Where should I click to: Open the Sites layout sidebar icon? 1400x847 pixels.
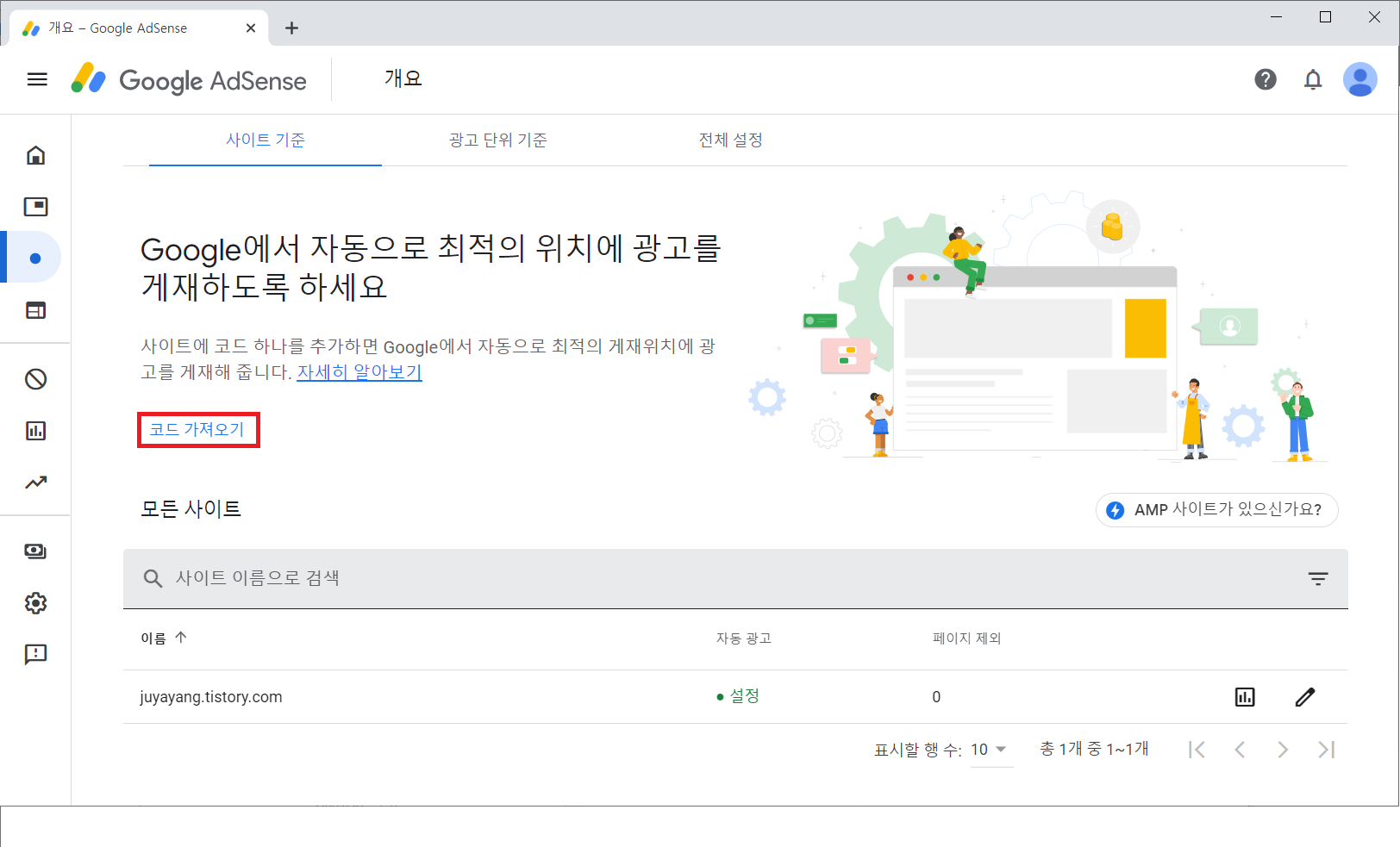tap(35, 310)
